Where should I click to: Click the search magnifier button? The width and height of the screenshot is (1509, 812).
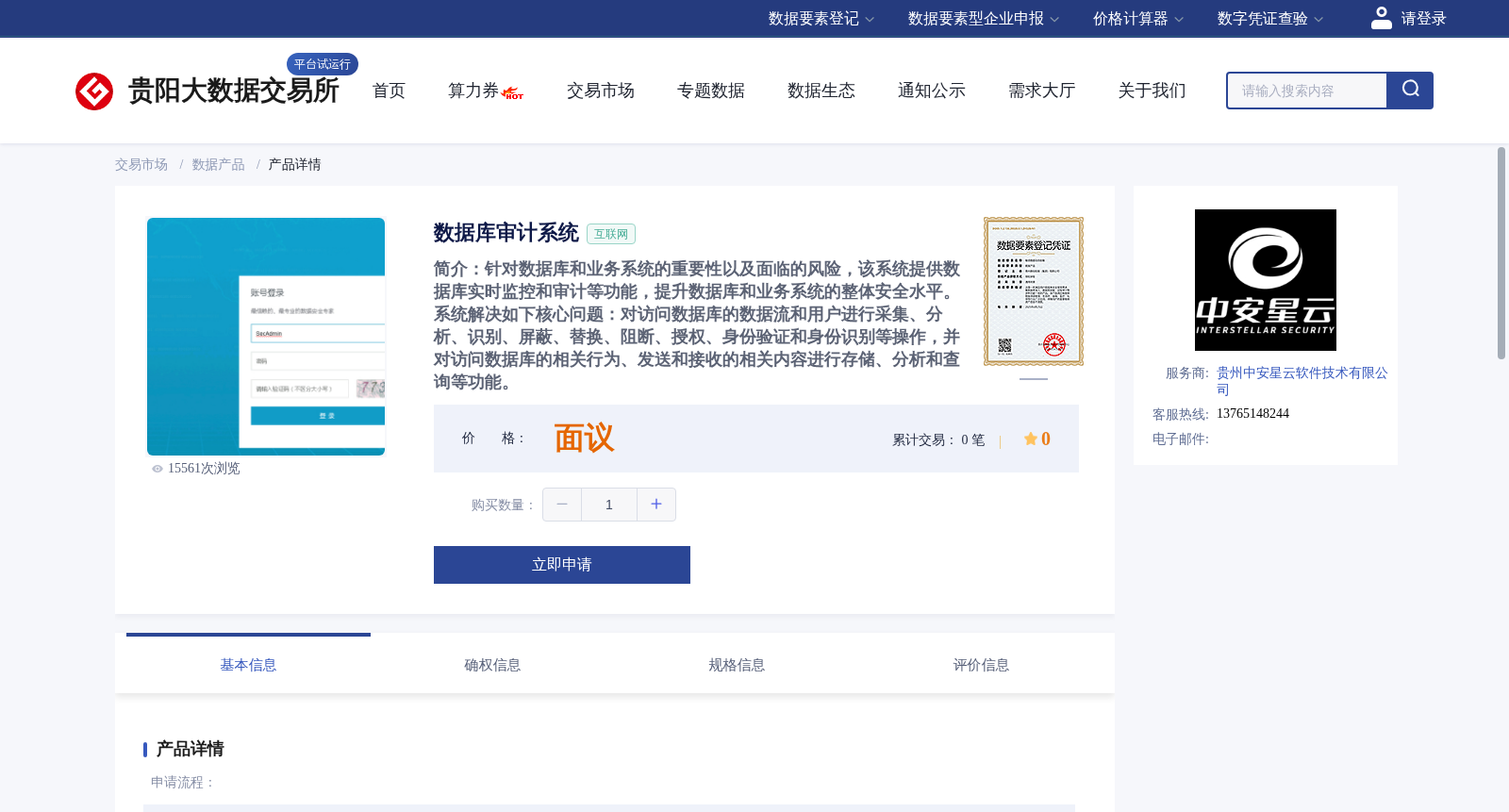[x=1410, y=91]
